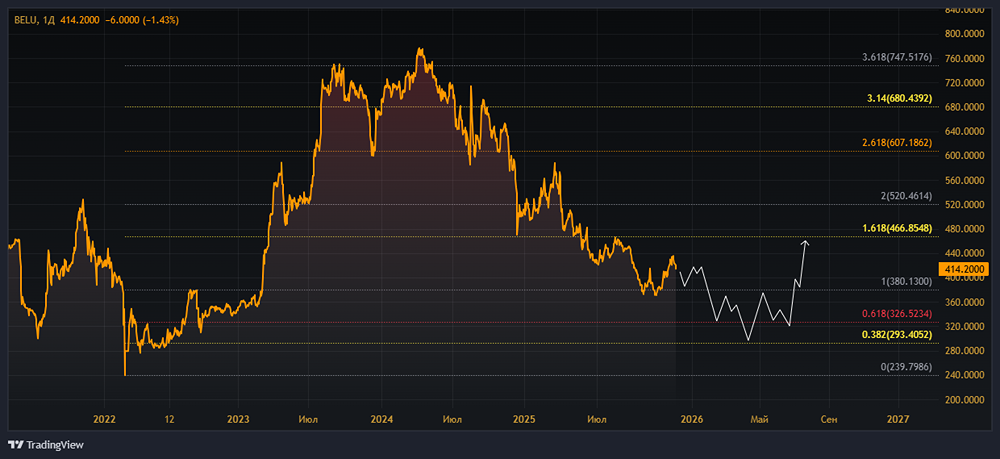The image size is (1000, 459).
Task: Click the red 0.618 (326.5234) Fibonacci label
Action: pos(897,314)
